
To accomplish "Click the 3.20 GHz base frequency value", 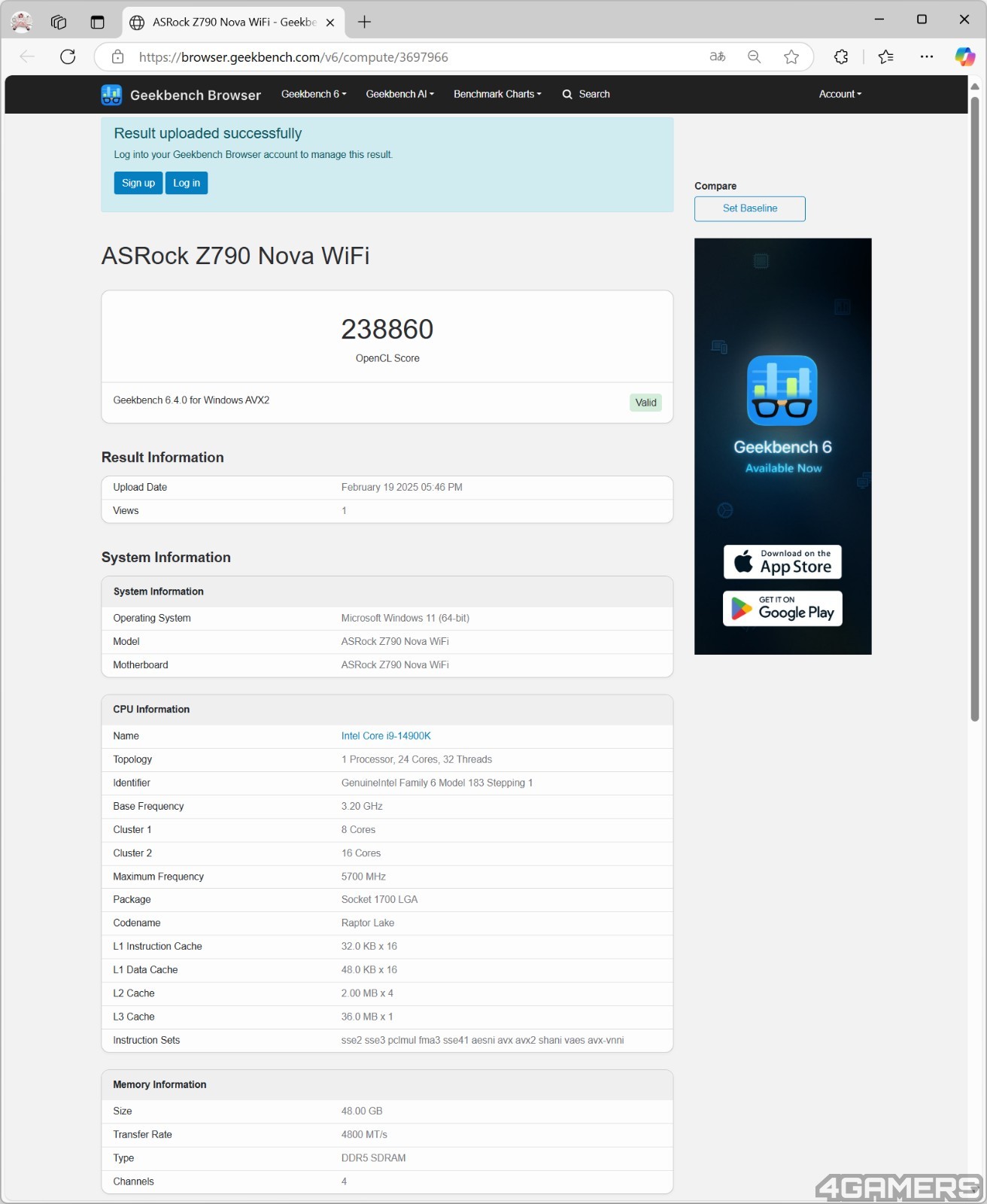I will pos(362,806).
